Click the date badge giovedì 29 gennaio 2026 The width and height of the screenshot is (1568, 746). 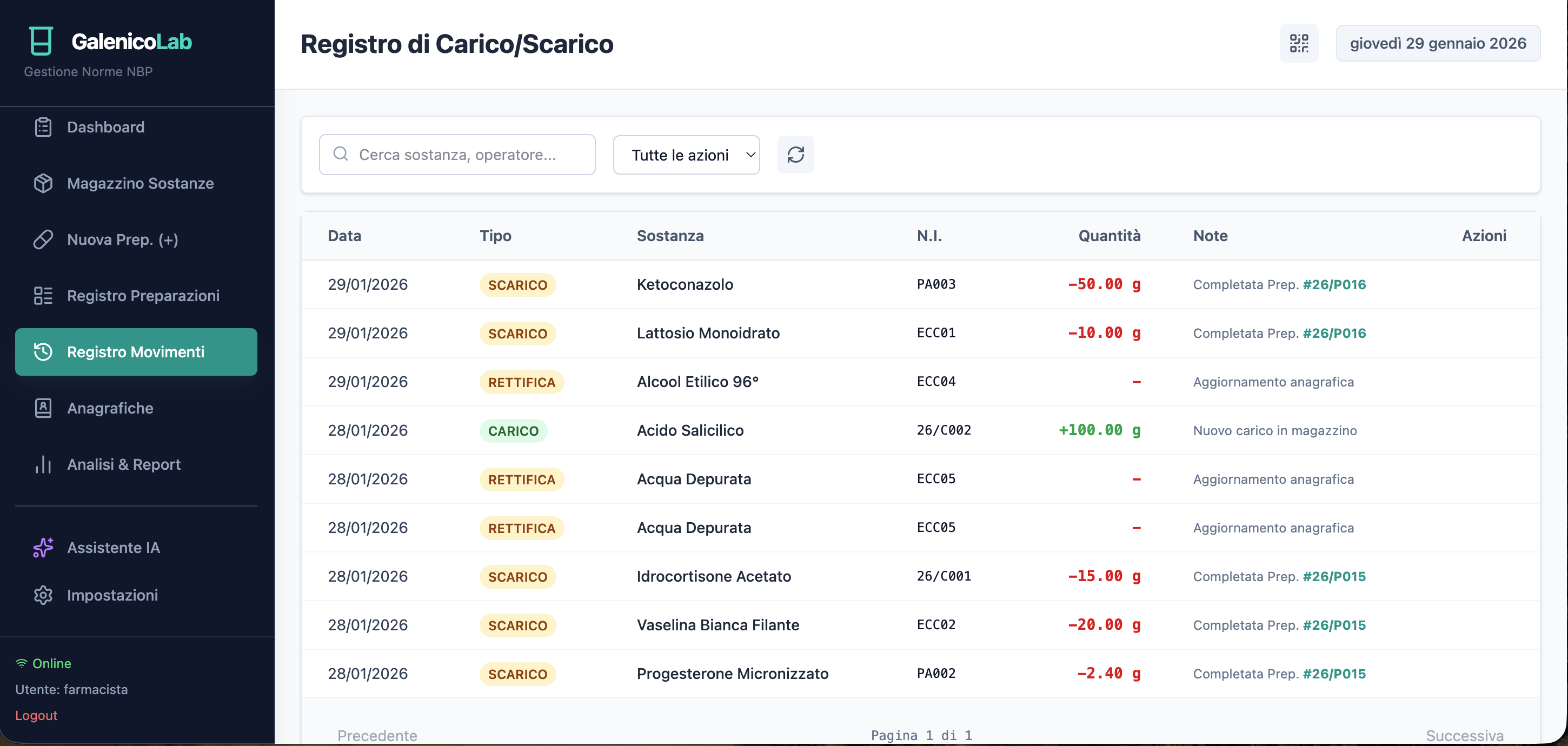[x=1438, y=43]
